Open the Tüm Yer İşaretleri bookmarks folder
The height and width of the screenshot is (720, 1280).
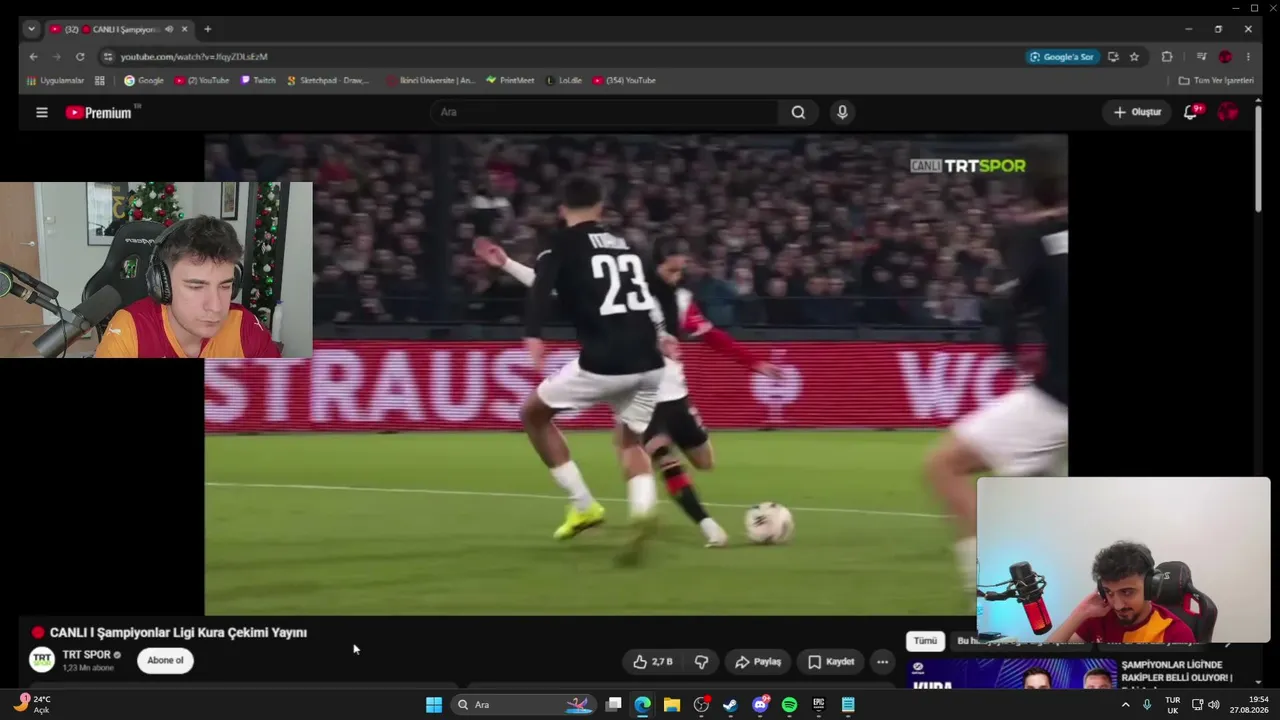tap(1216, 80)
